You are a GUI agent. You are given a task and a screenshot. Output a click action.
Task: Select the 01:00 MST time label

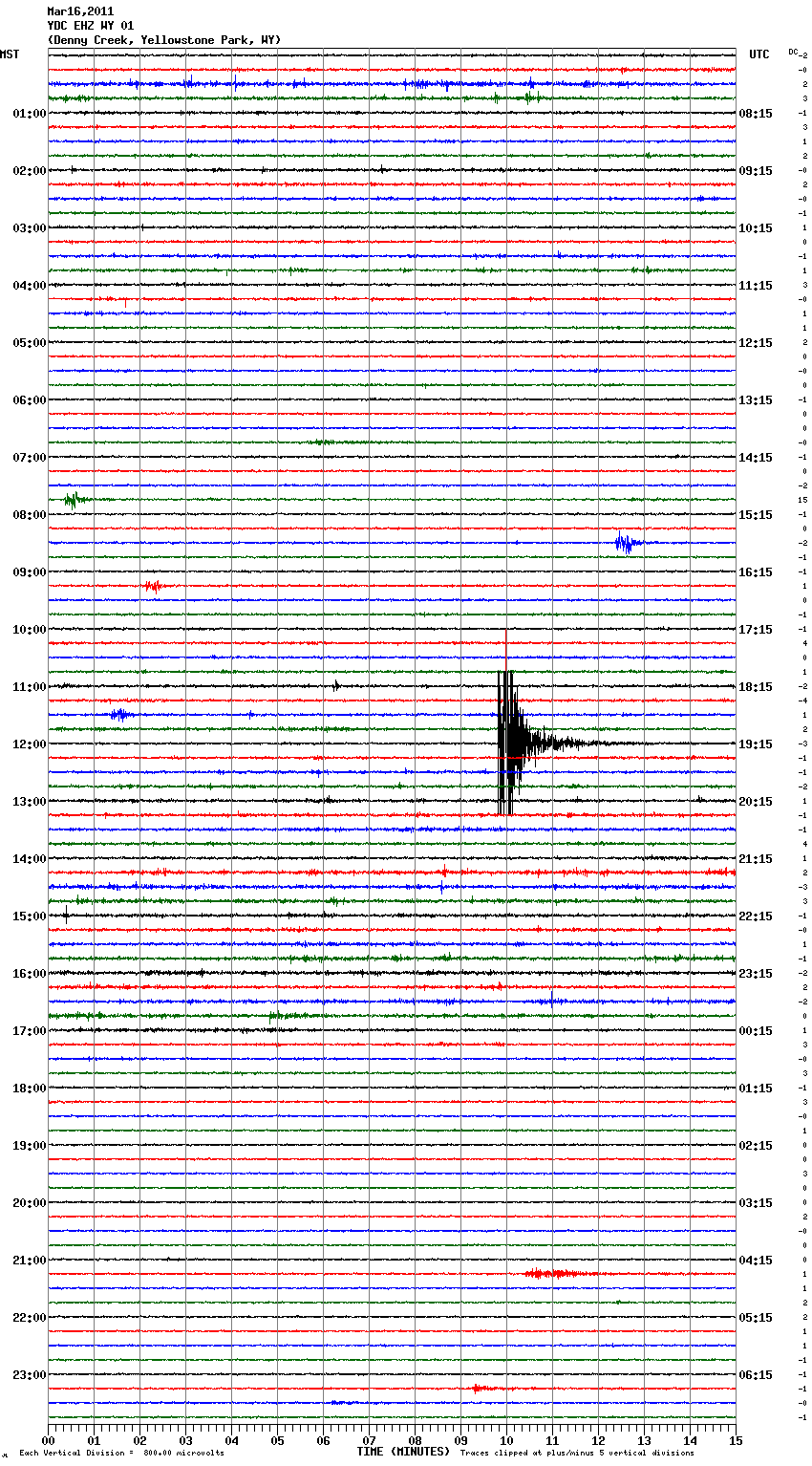[30, 114]
